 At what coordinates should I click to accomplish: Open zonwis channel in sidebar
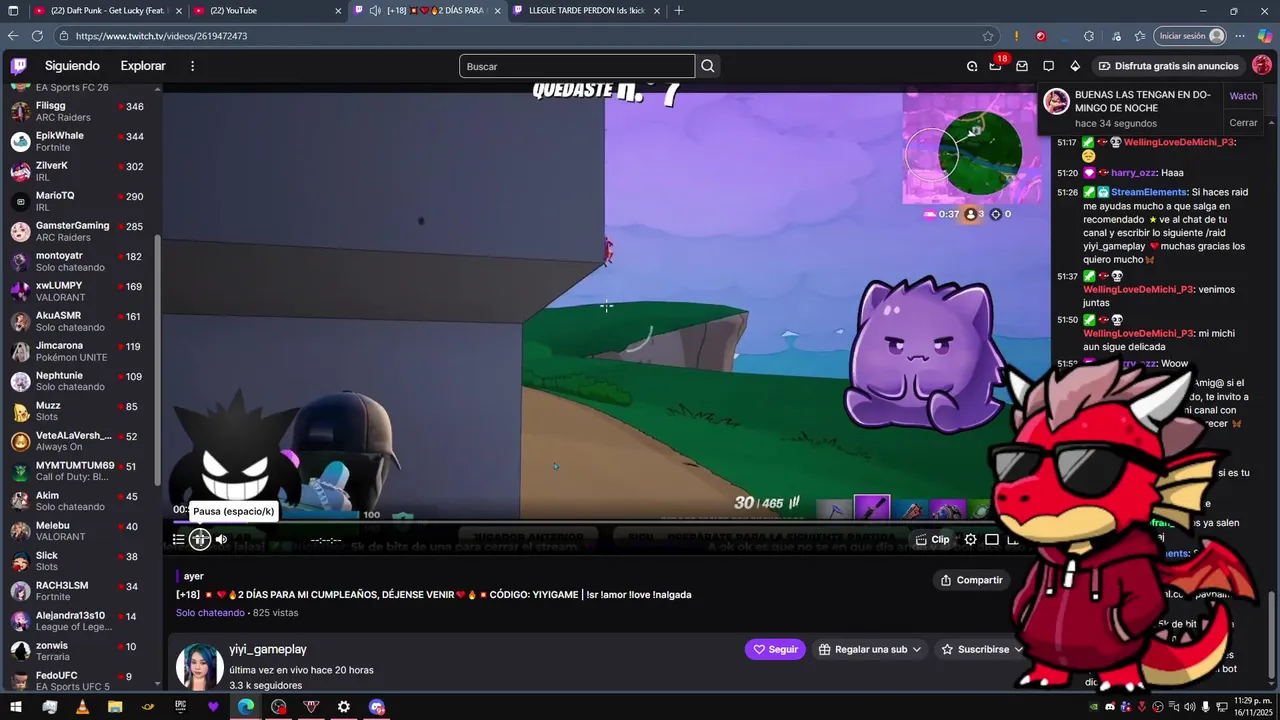point(80,651)
